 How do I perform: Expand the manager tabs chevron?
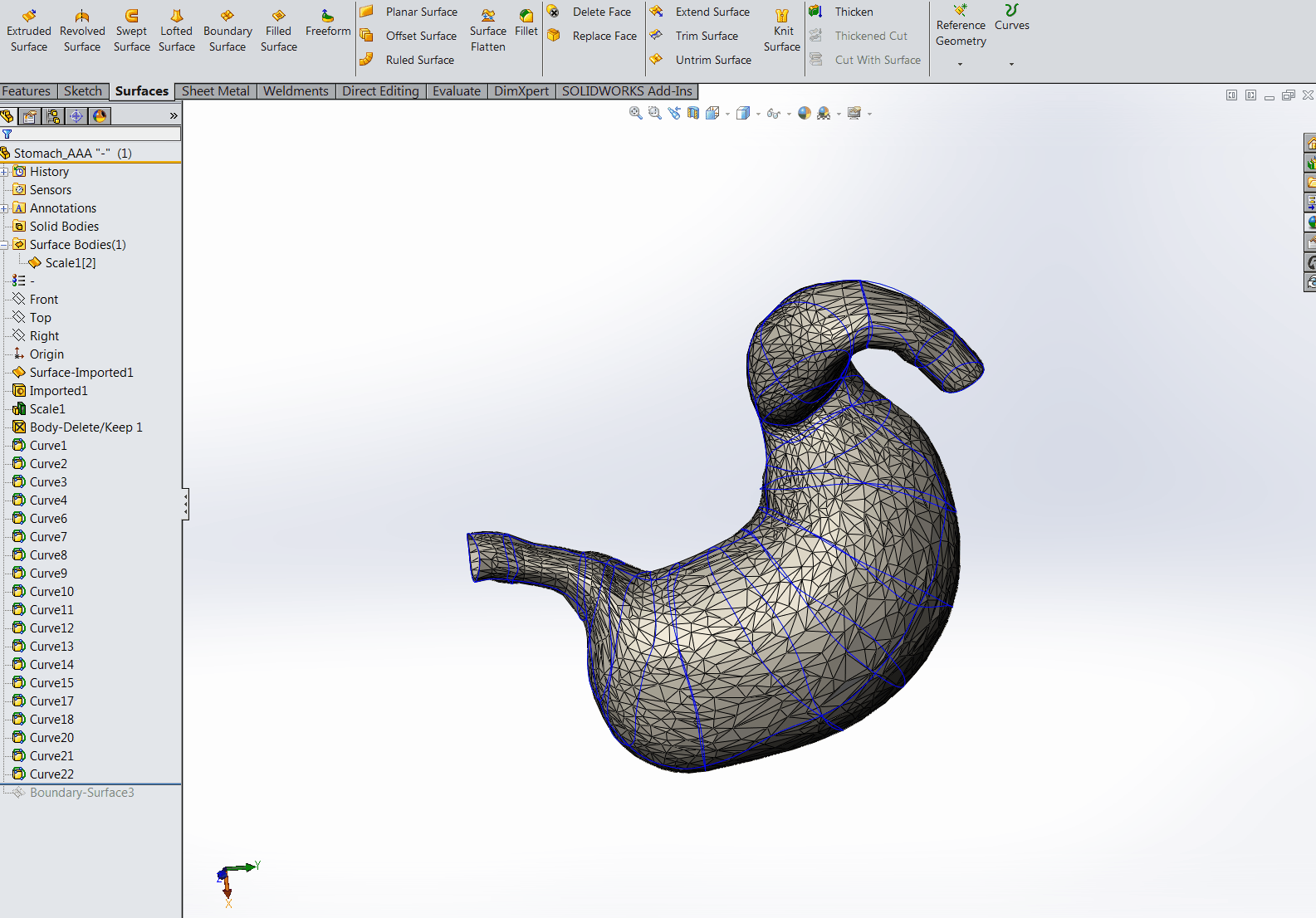coord(174,115)
